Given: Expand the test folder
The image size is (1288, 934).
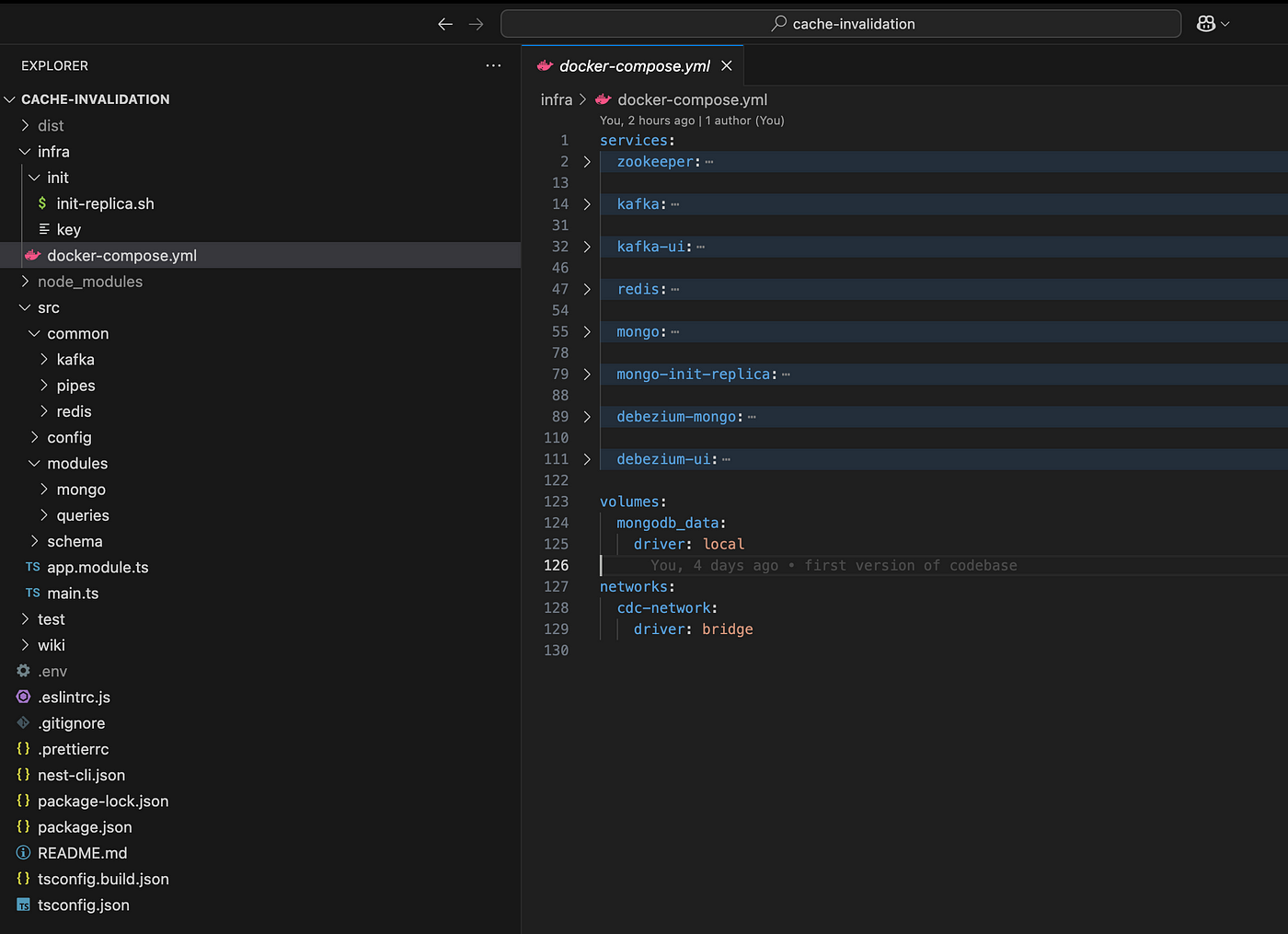Looking at the screenshot, I should pyautogui.click(x=260, y=619).
